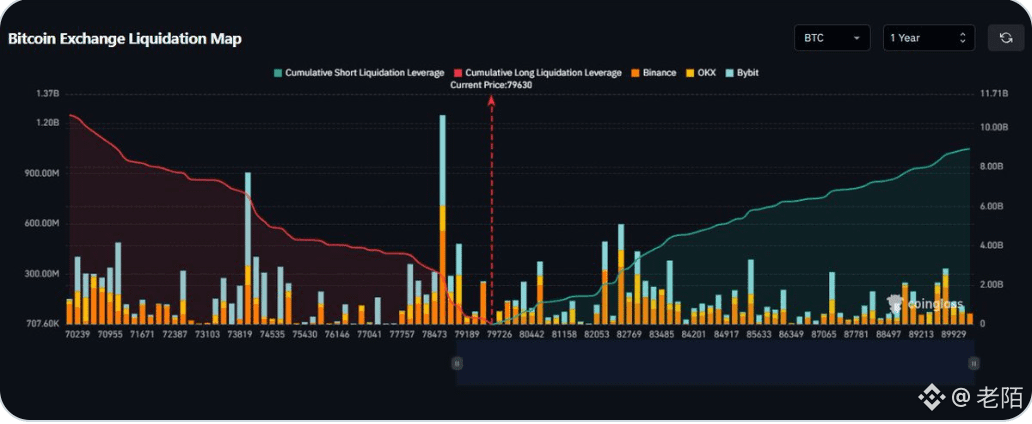Click the red long liquidation legend swatch
This screenshot has height=424, width=1032.
[x=458, y=73]
